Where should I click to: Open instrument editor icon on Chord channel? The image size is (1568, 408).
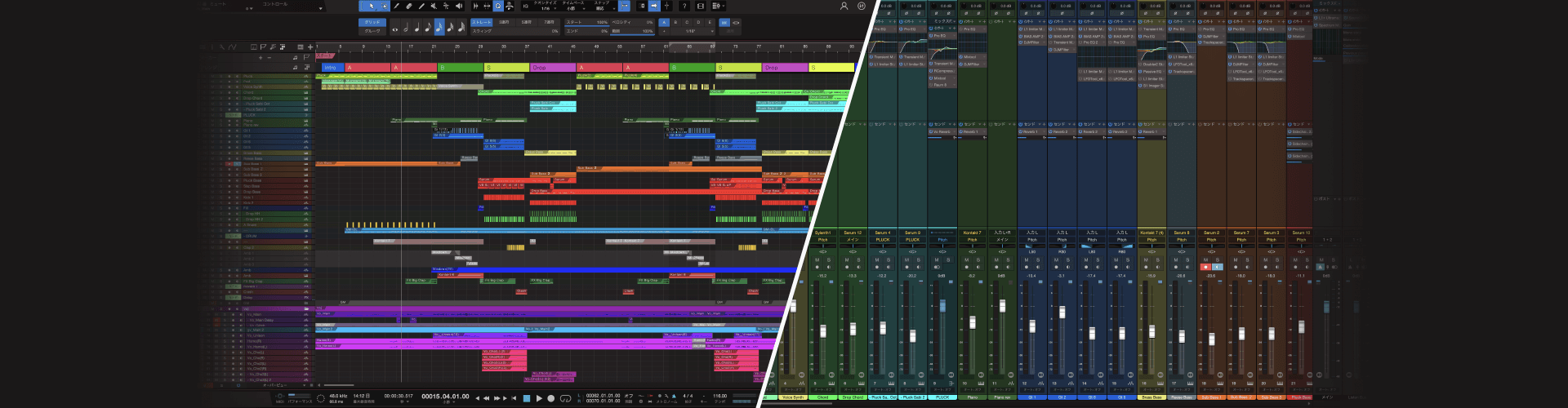click(831, 384)
